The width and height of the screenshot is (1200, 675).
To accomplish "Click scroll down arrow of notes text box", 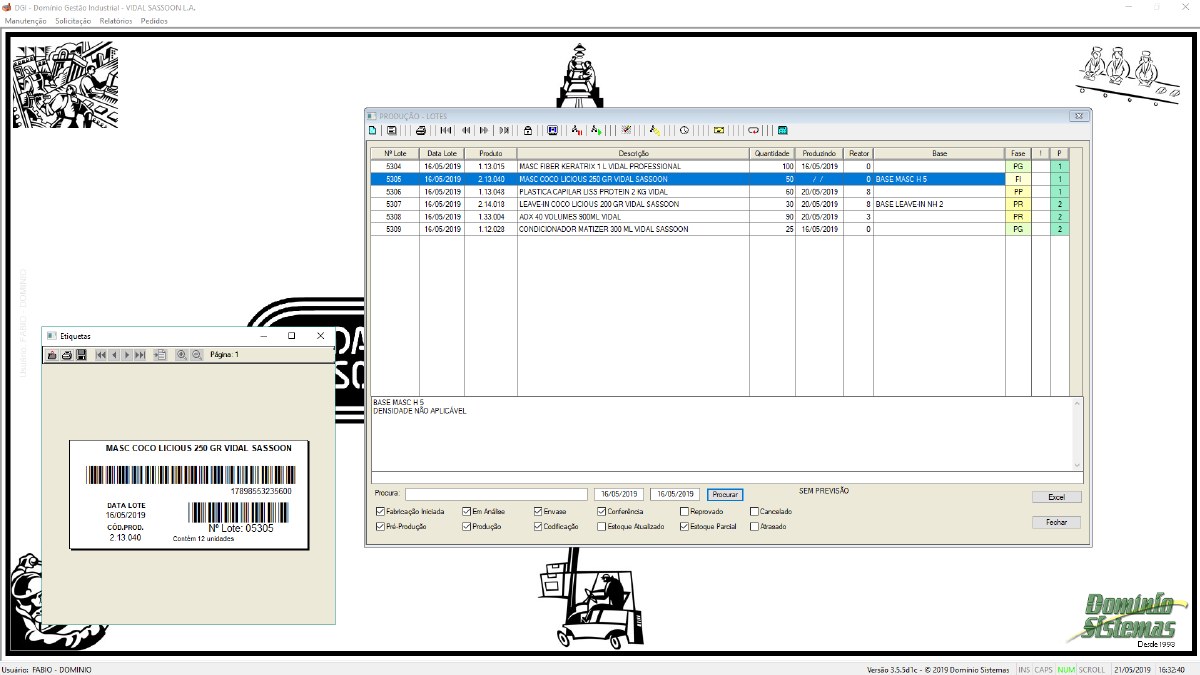I will point(1077,465).
